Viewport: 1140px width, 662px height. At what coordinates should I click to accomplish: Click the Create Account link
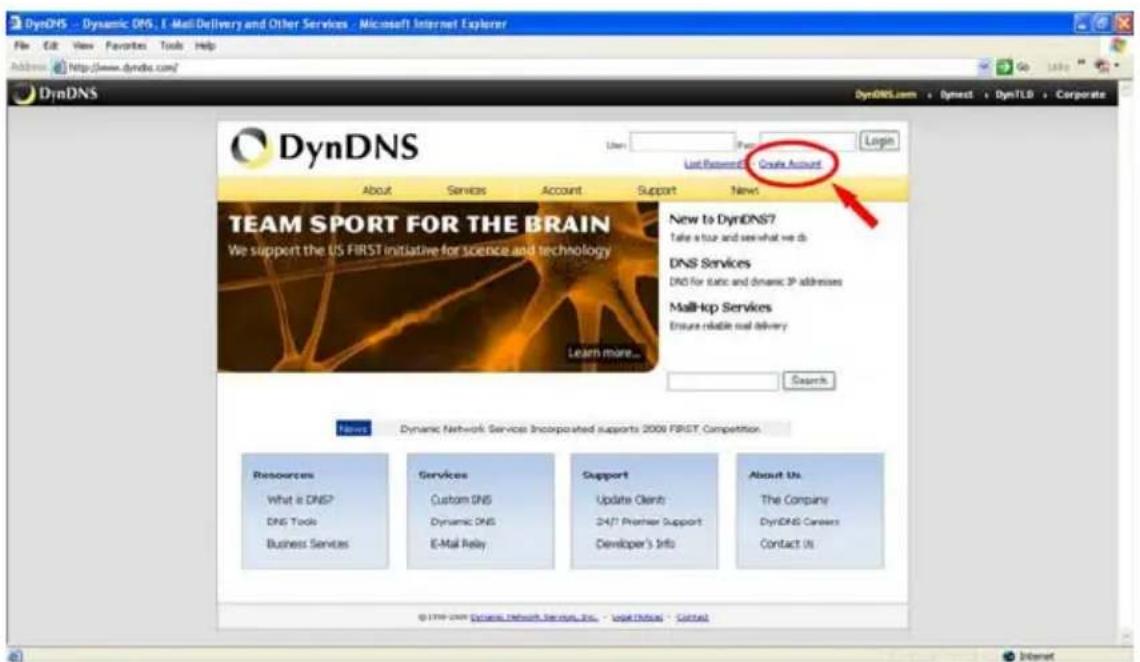click(x=790, y=164)
